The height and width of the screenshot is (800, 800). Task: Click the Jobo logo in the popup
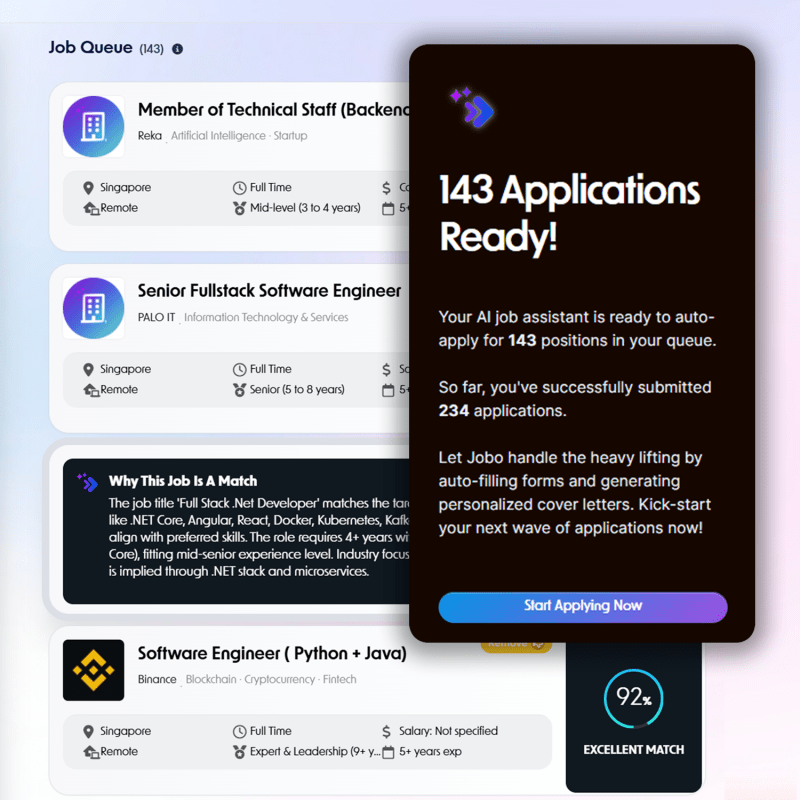pos(470,110)
